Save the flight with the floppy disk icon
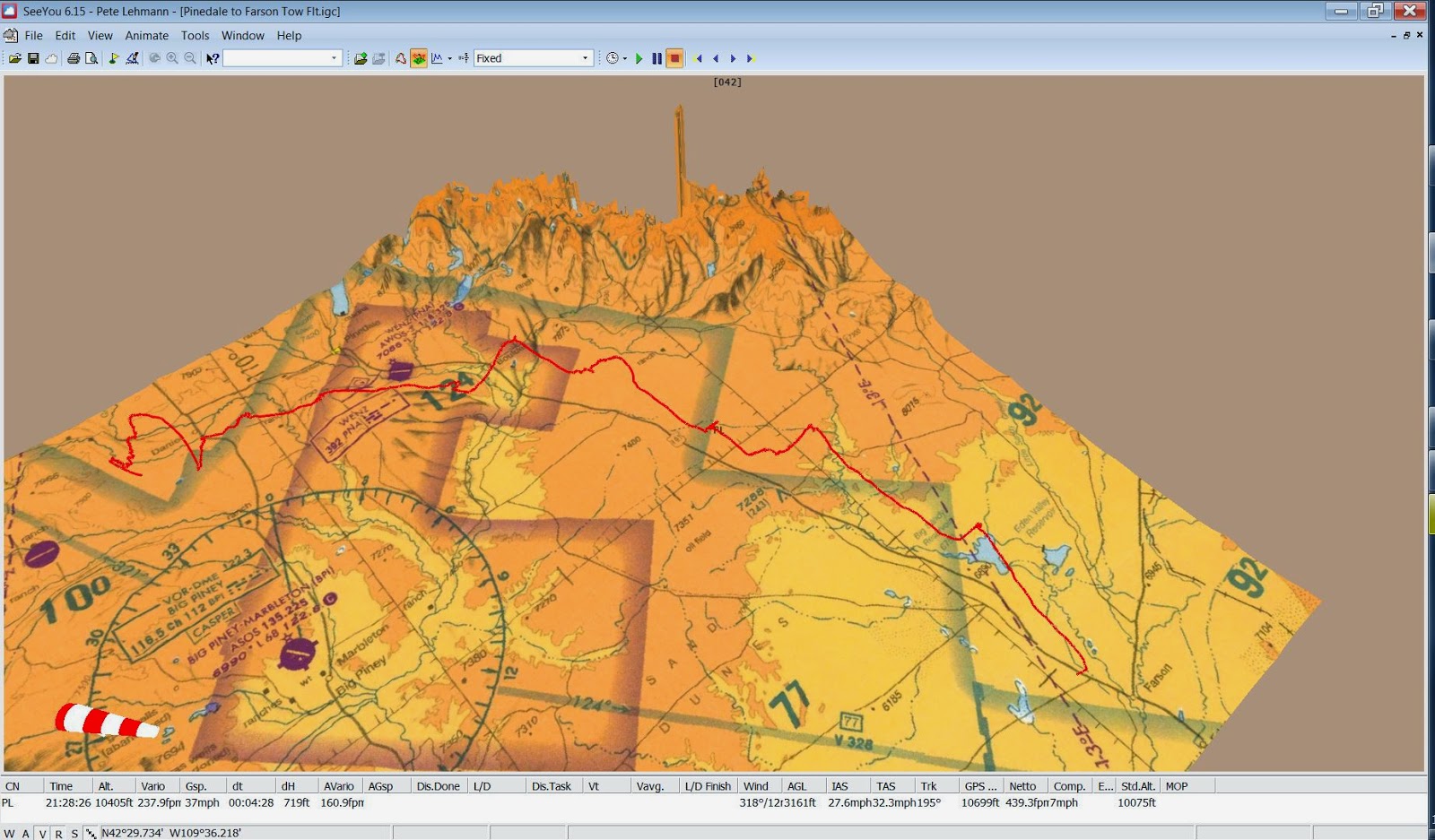This screenshot has width=1435, height=840. (x=33, y=58)
